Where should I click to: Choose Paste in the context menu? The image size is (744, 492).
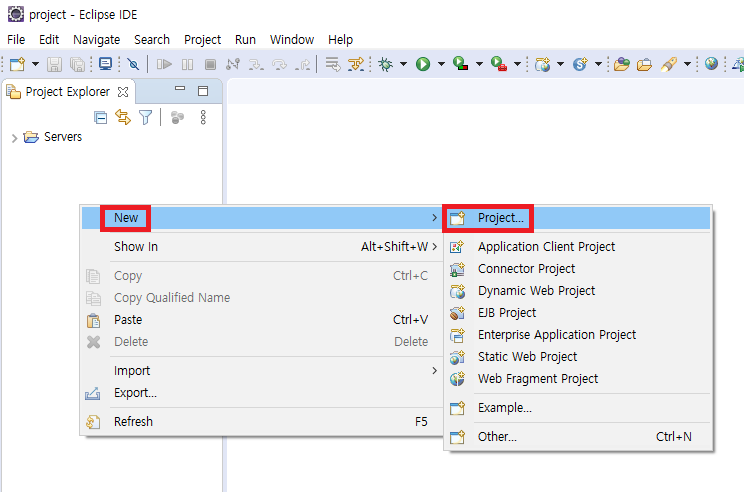tap(261, 320)
